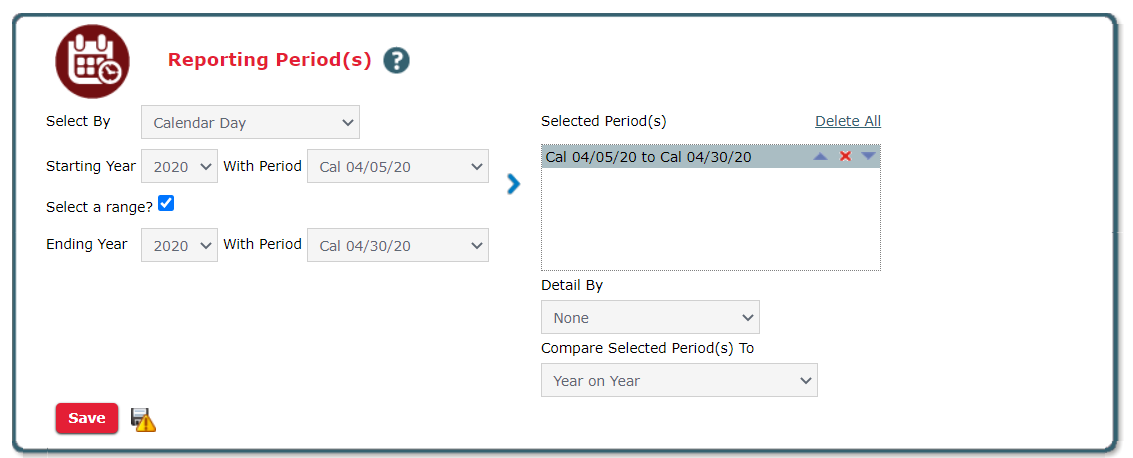This screenshot has height=458, width=1133.
Task: Click the Reporting Period(s) heading text
Action: (270, 60)
